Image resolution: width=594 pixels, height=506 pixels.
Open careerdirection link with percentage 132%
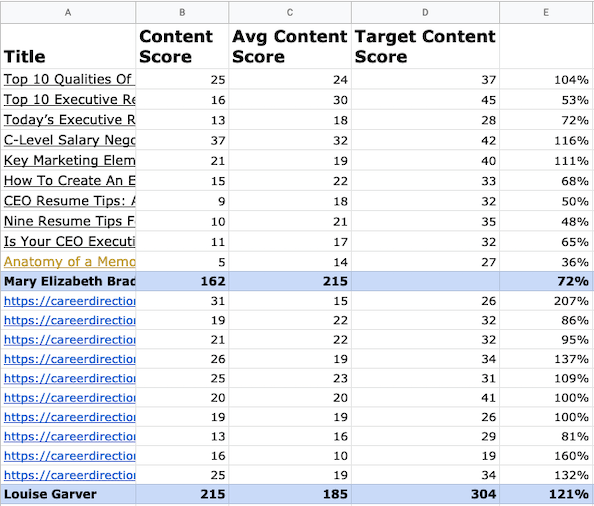(69, 475)
